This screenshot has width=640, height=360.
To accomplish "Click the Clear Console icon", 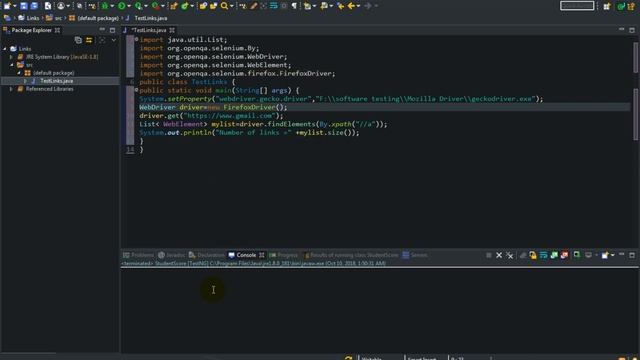I will pyautogui.click(x=522, y=255).
